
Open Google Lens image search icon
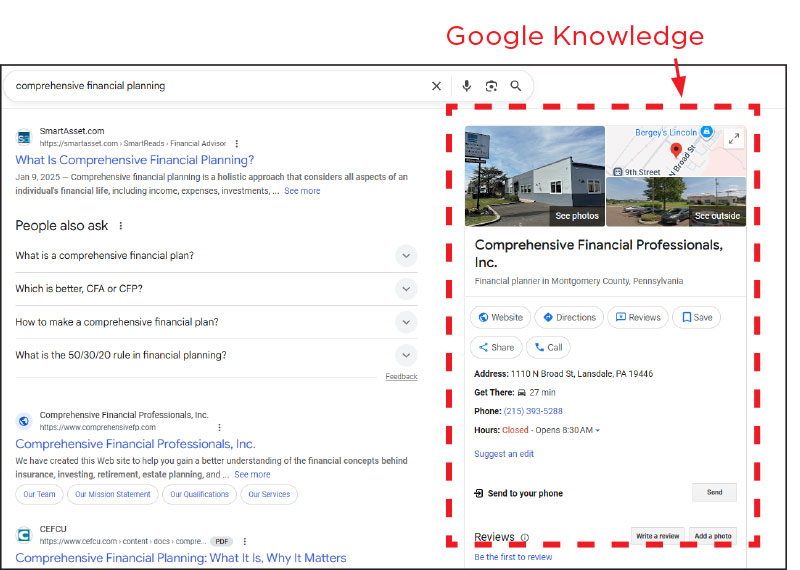(x=491, y=86)
